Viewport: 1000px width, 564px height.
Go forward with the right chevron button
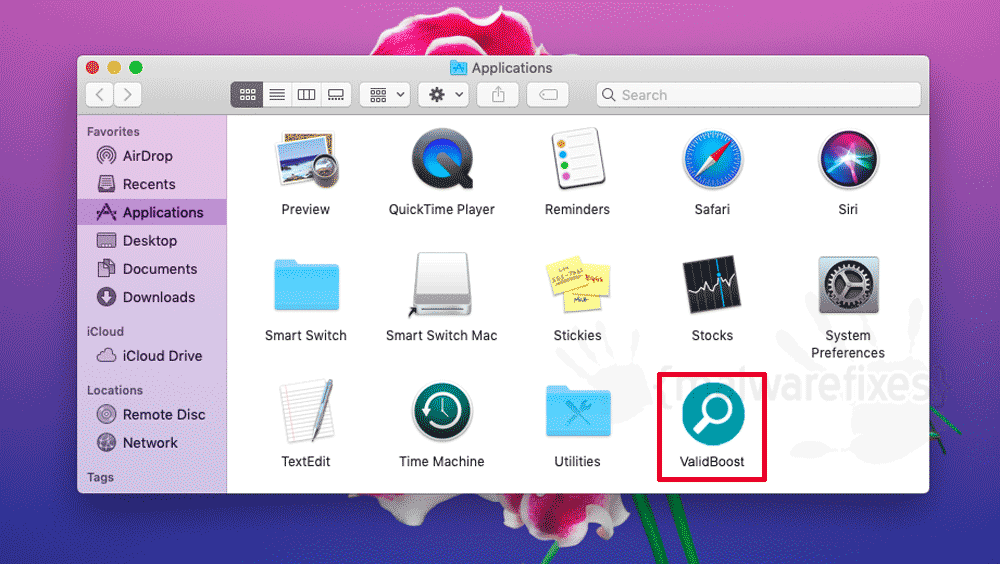pyautogui.click(x=128, y=95)
